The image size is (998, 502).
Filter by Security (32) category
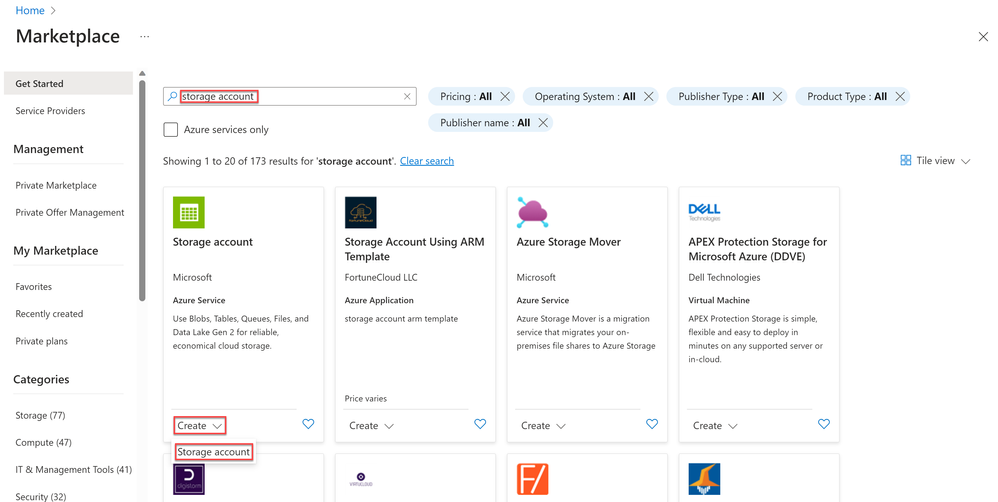(41, 497)
